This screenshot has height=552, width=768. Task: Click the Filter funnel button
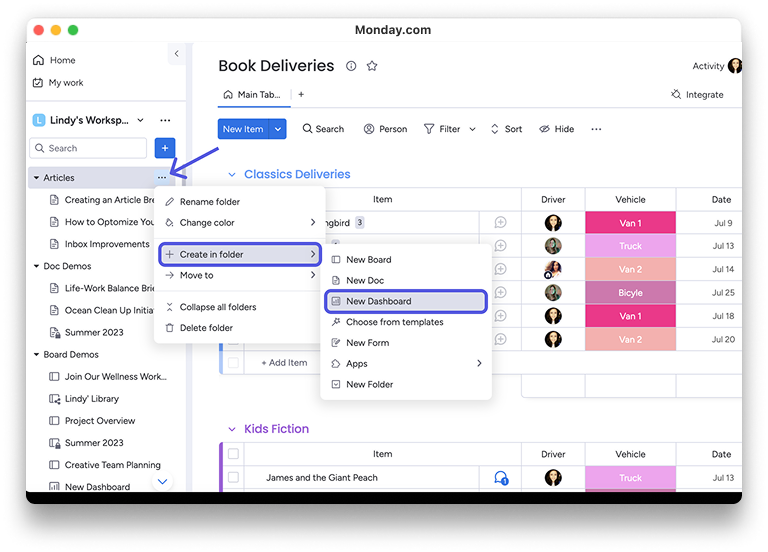pos(442,129)
